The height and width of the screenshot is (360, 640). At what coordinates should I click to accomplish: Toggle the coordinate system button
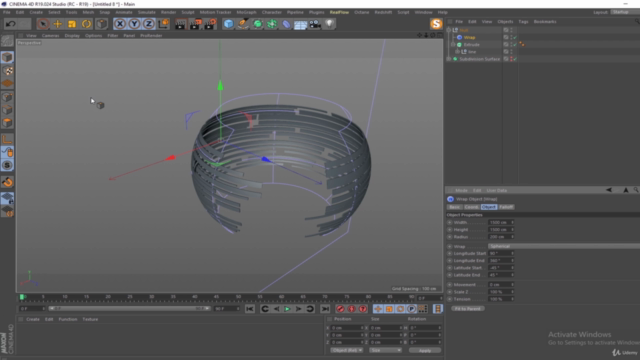[163, 24]
